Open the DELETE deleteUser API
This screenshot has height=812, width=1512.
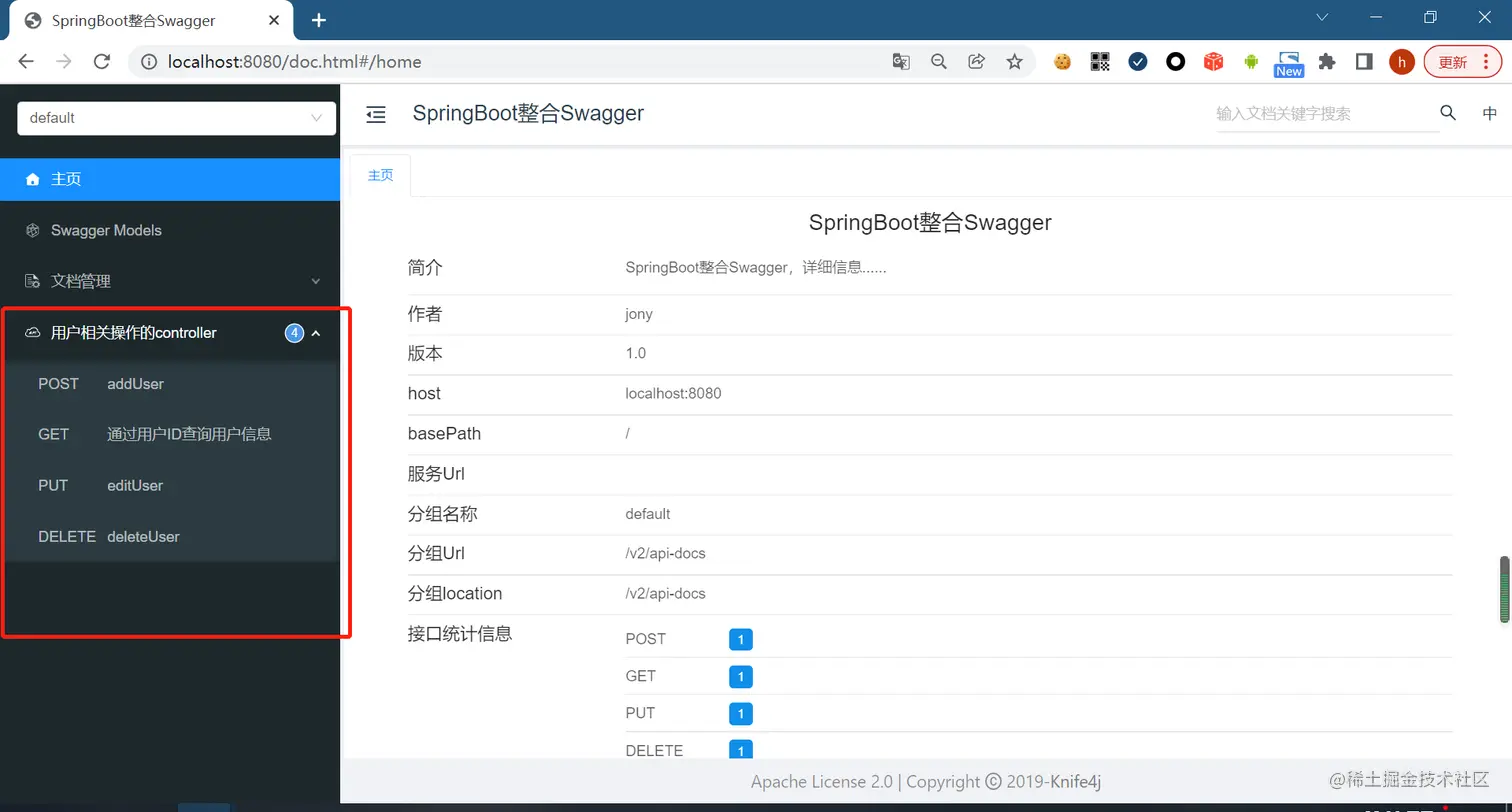(x=170, y=536)
